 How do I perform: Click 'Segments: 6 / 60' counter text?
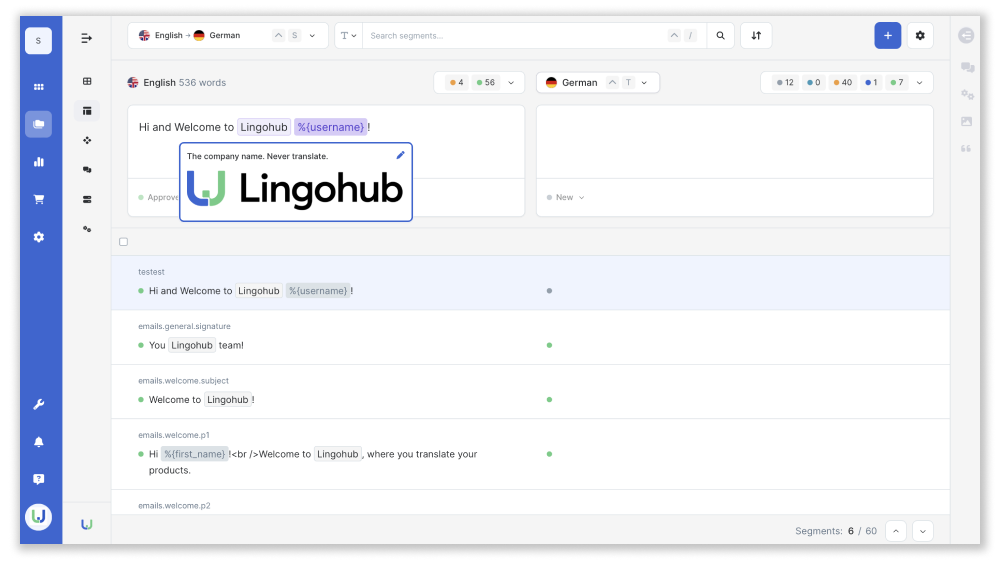[835, 531]
